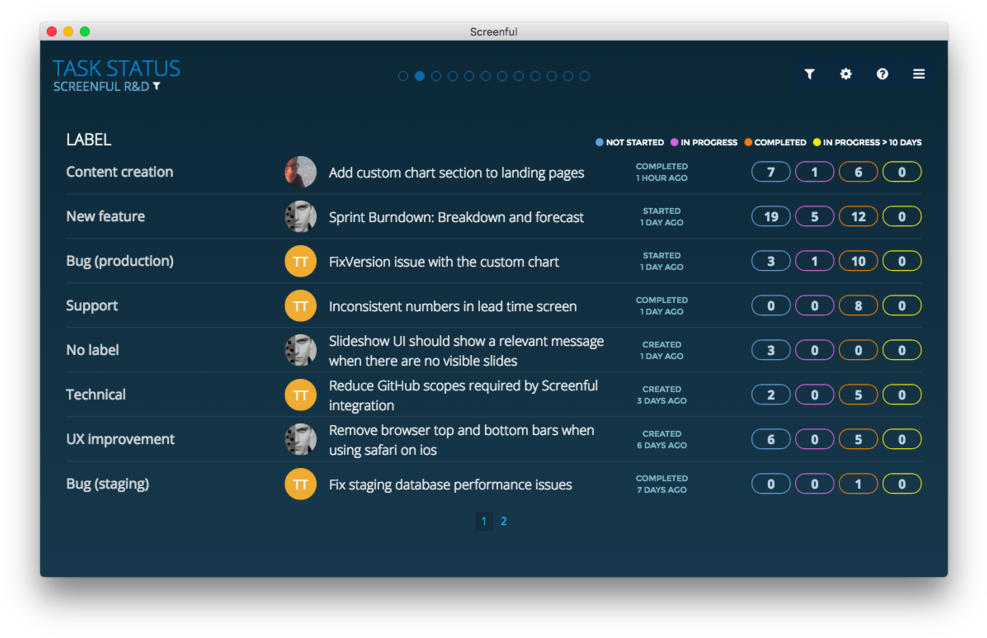Select the second carousel dot at top
The height and width of the screenshot is (638, 987).
pos(419,75)
